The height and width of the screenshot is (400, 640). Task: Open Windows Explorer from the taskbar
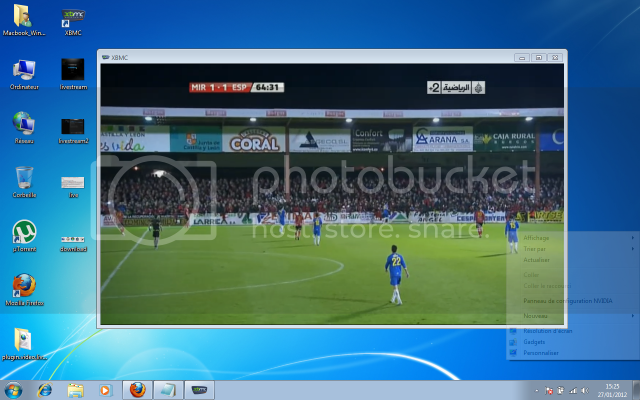point(75,390)
